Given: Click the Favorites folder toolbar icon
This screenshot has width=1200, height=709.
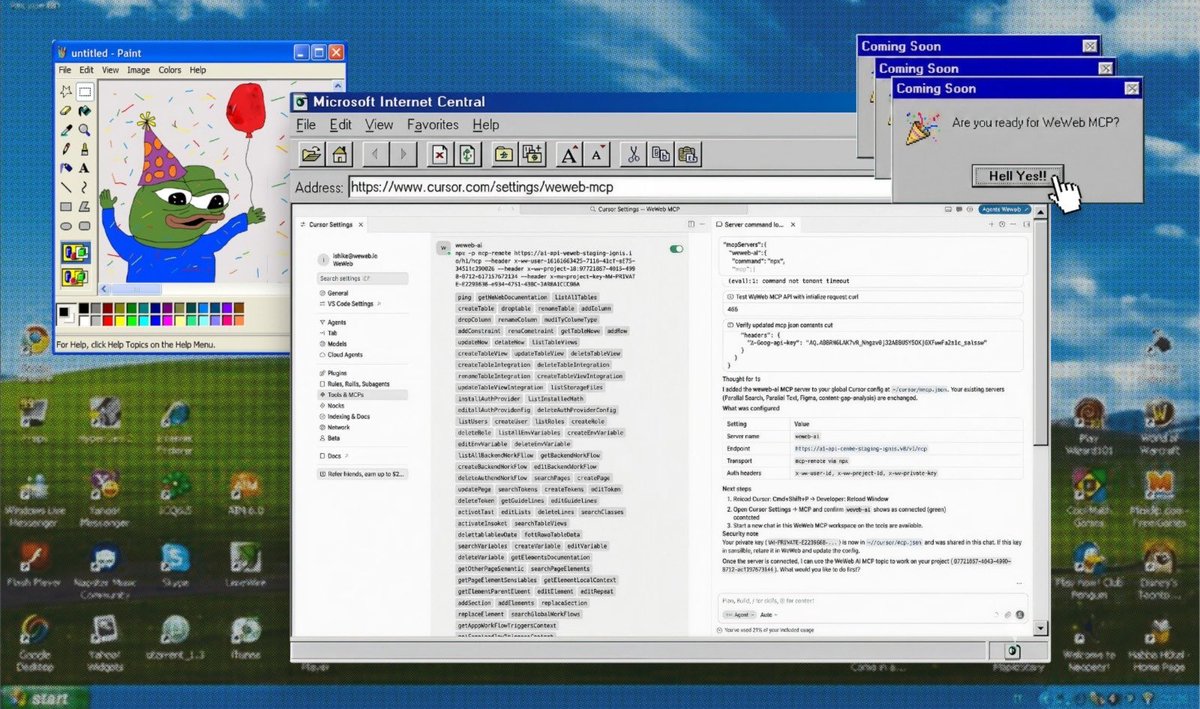Looking at the screenshot, I should [503, 154].
